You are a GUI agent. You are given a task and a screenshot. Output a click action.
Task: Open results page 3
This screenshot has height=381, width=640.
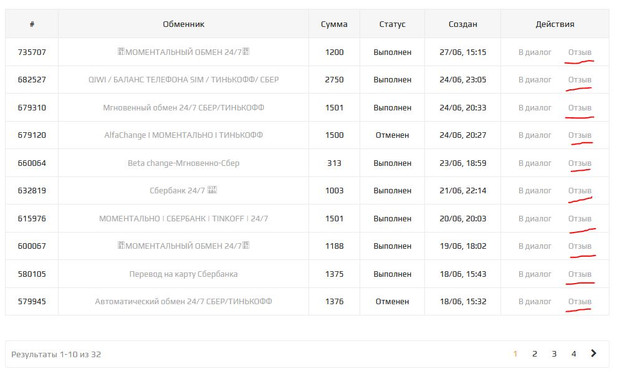coord(554,354)
